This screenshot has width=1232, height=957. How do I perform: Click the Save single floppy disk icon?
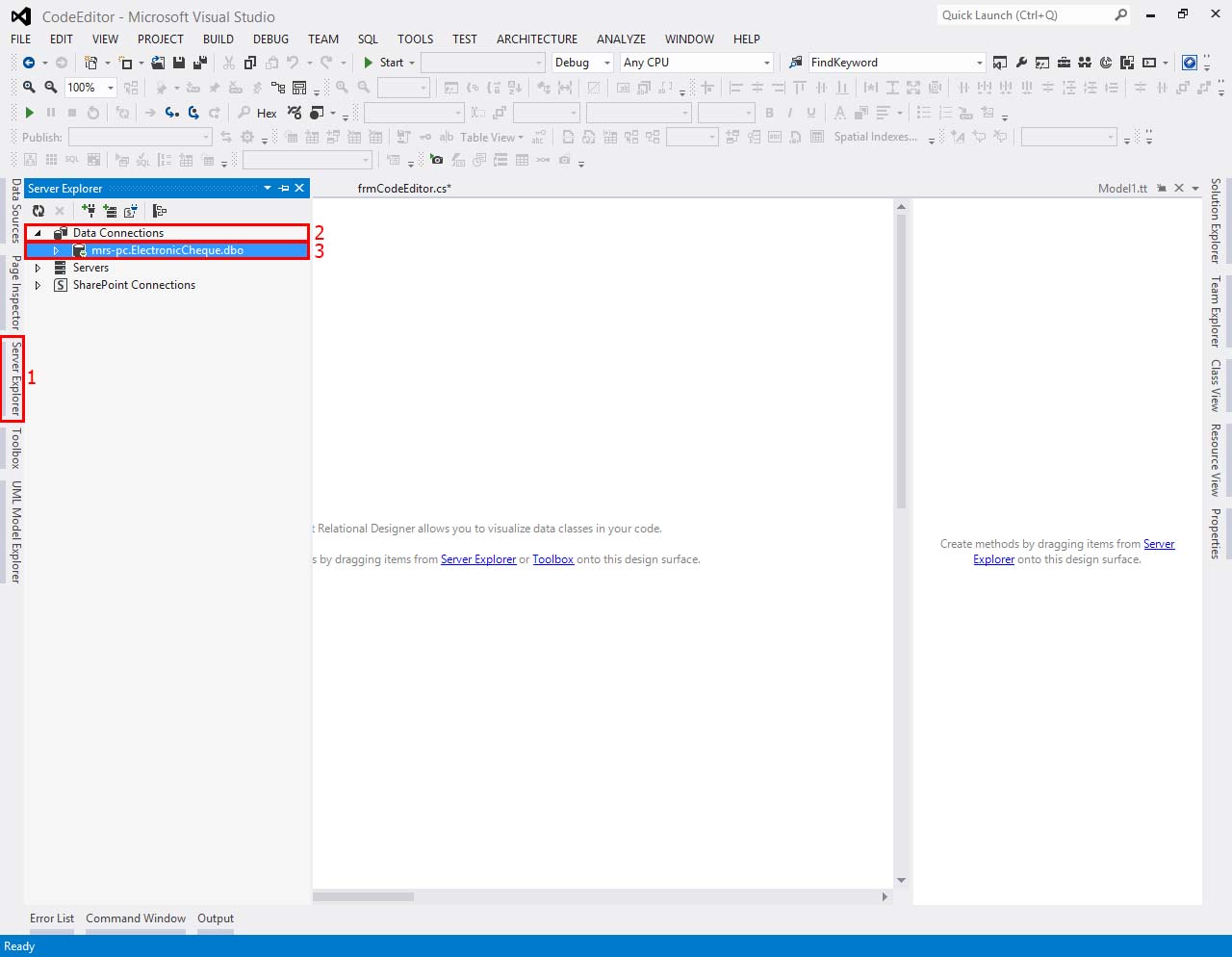click(179, 63)
